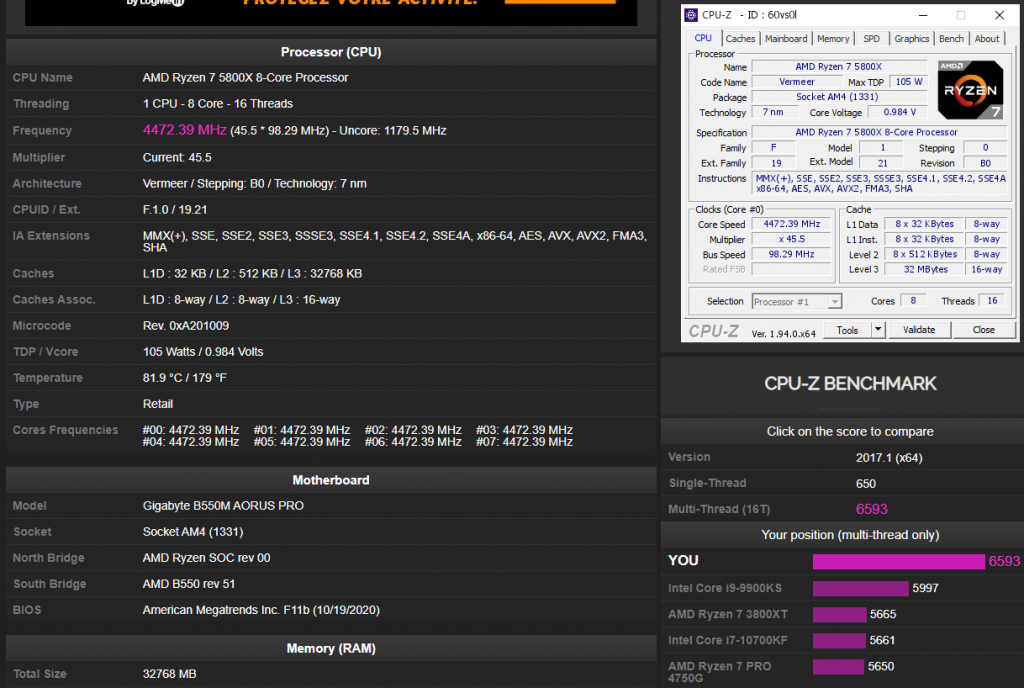The width and height of the screenshot is (1024, 688).
Task: Click the benchmark Version 2017.1 (x64) value
Action: pos(889,458)
